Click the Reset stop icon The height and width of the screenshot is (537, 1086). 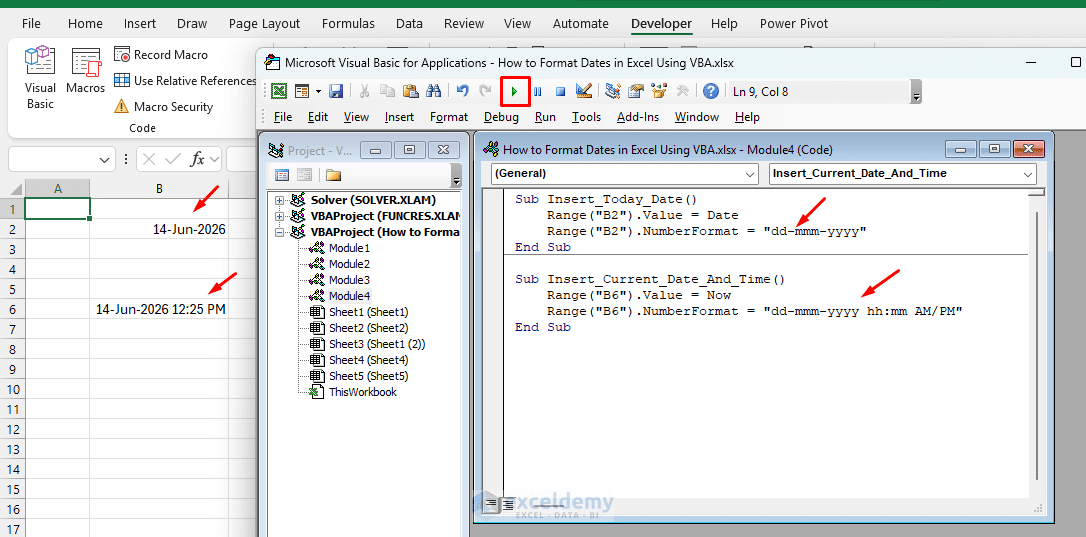coord(561,91)
